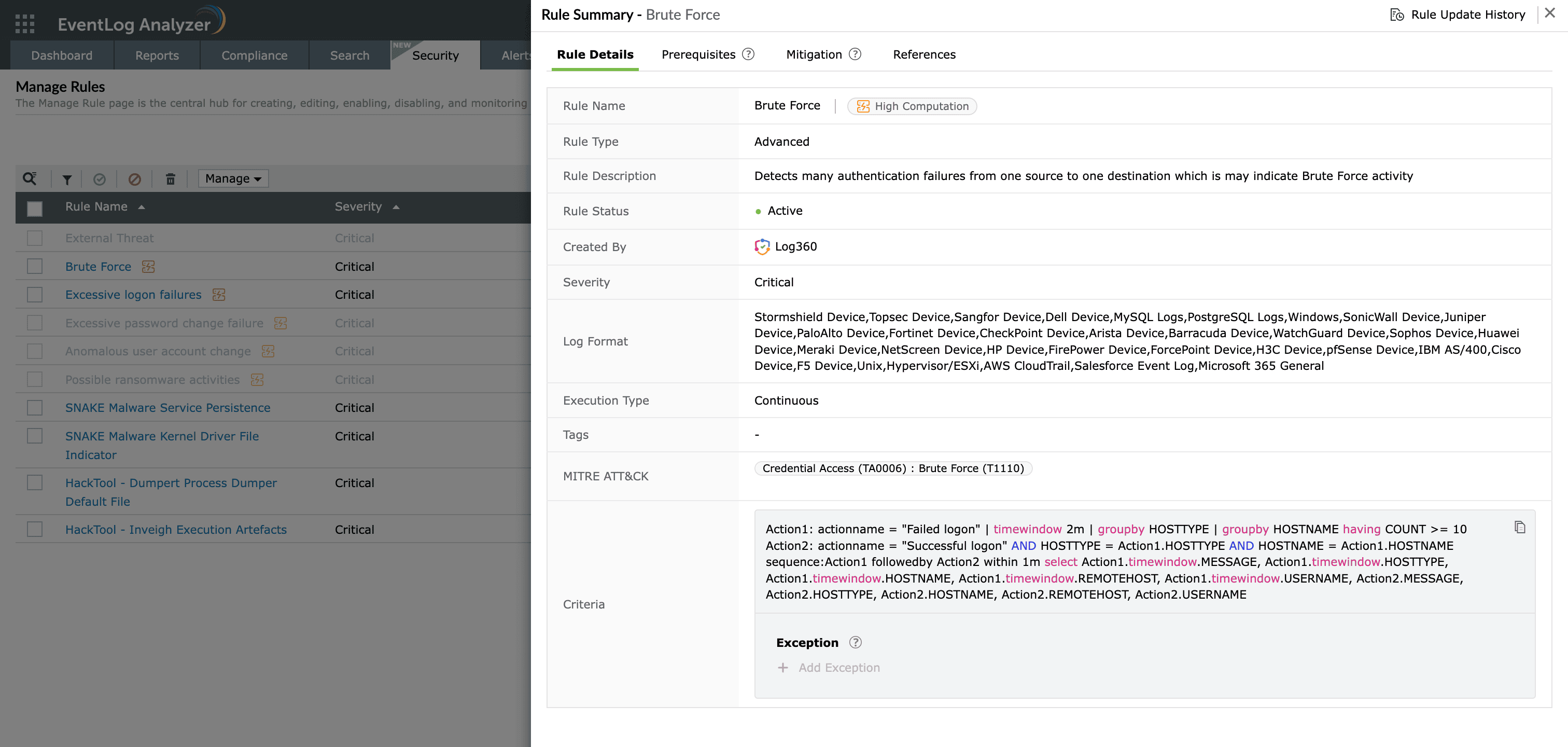Open the apps grid menu icon
This screenshot has height=747, width=1568.
click(25, 23)
